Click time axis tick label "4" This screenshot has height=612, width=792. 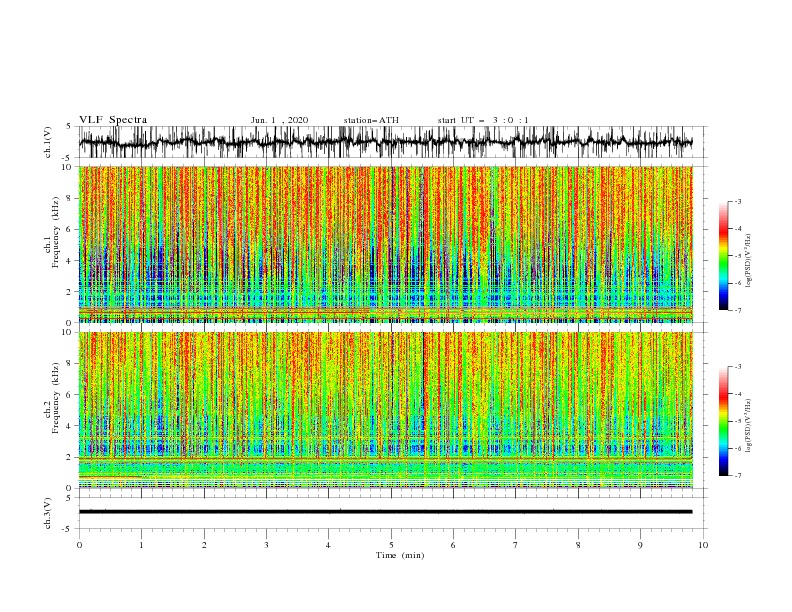pyautogui.click(x=328, y=545)
